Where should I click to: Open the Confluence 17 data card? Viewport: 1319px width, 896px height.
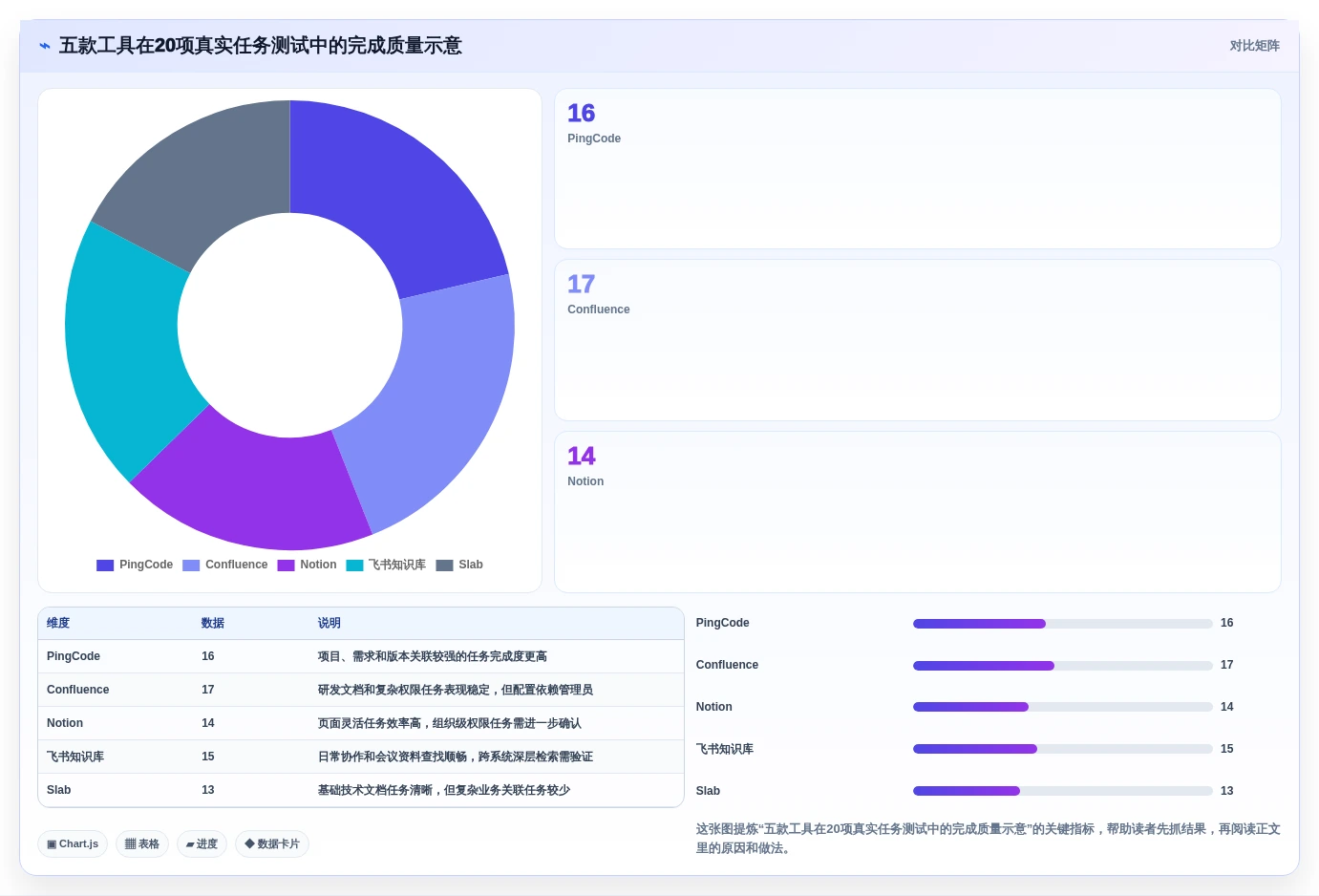coord(917,340)
